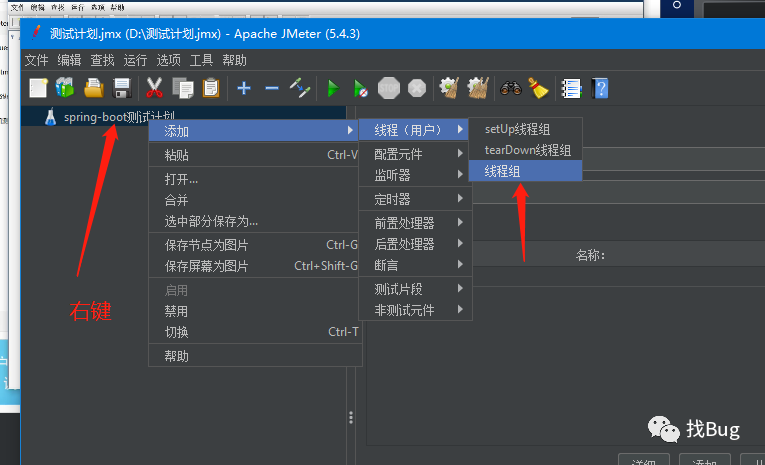Select 禁用 in context menu
Viewport: 765px width, 465px height.
tap(255, 311)
